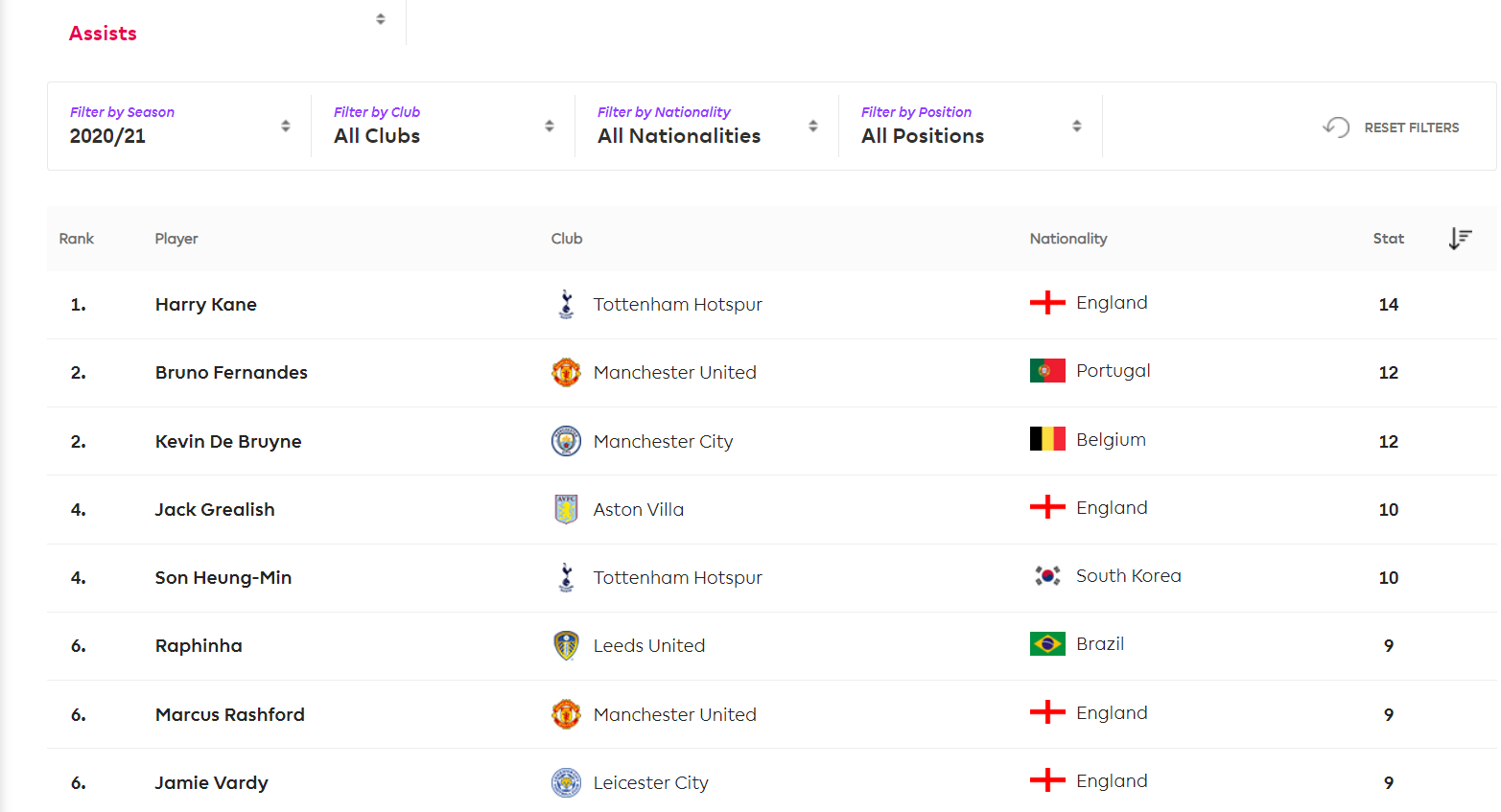Click the Brazil flag icon
The height and width of the screenshot is (812, 1501).
tap(1047, 644)
